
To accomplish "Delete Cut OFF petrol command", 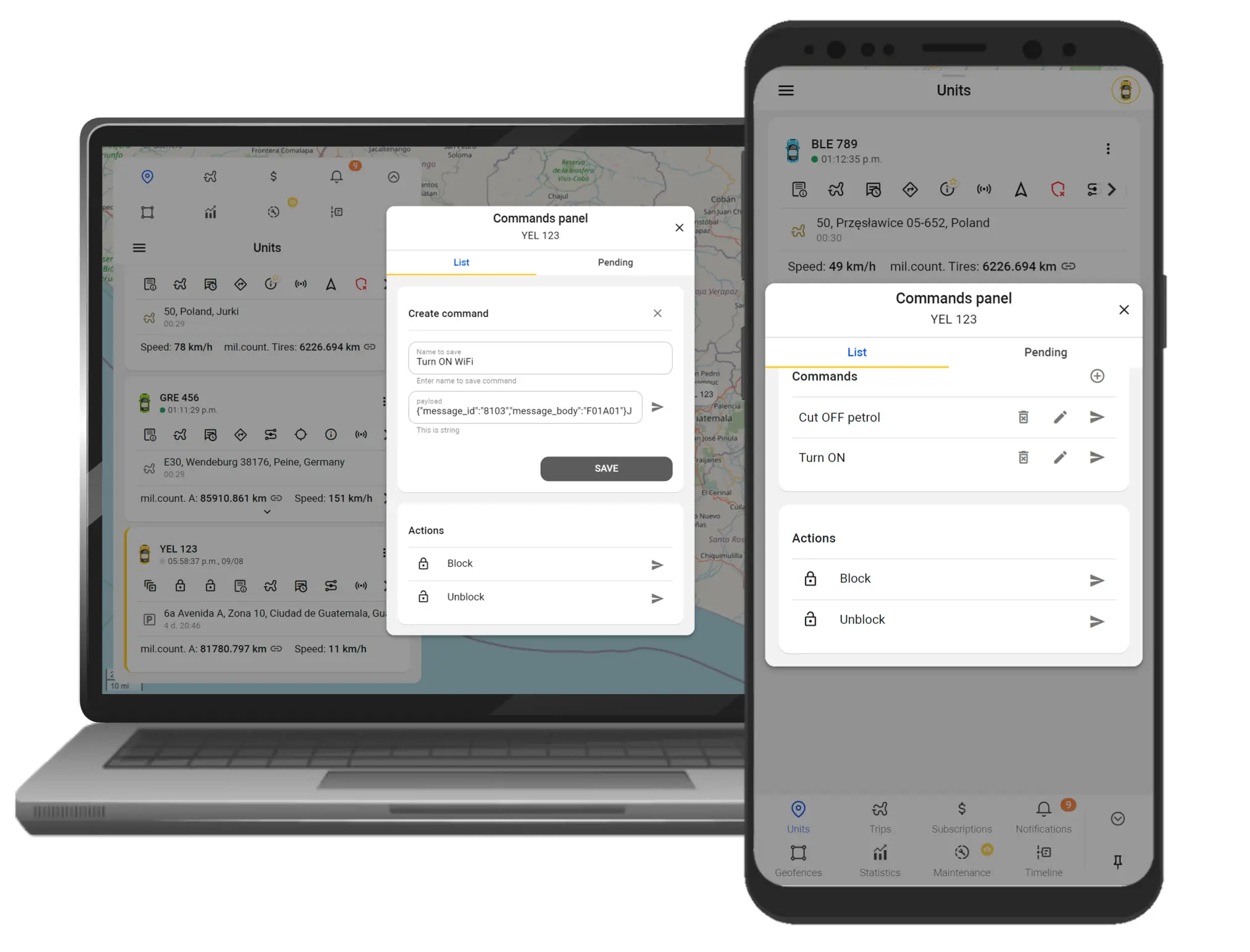I will 1022,417.
